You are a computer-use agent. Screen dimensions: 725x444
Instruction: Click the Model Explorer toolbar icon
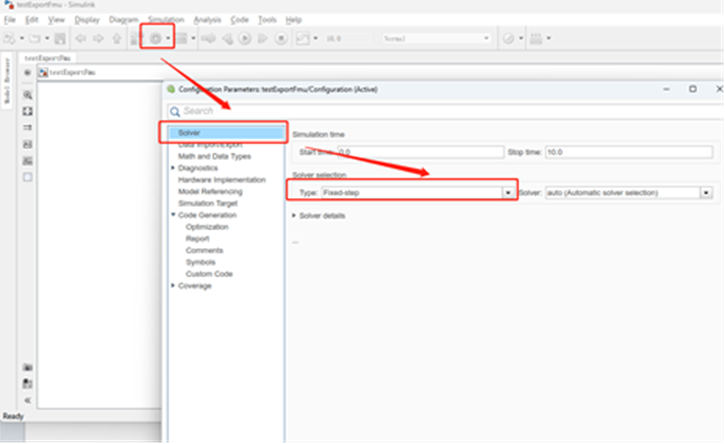point(182,38)
